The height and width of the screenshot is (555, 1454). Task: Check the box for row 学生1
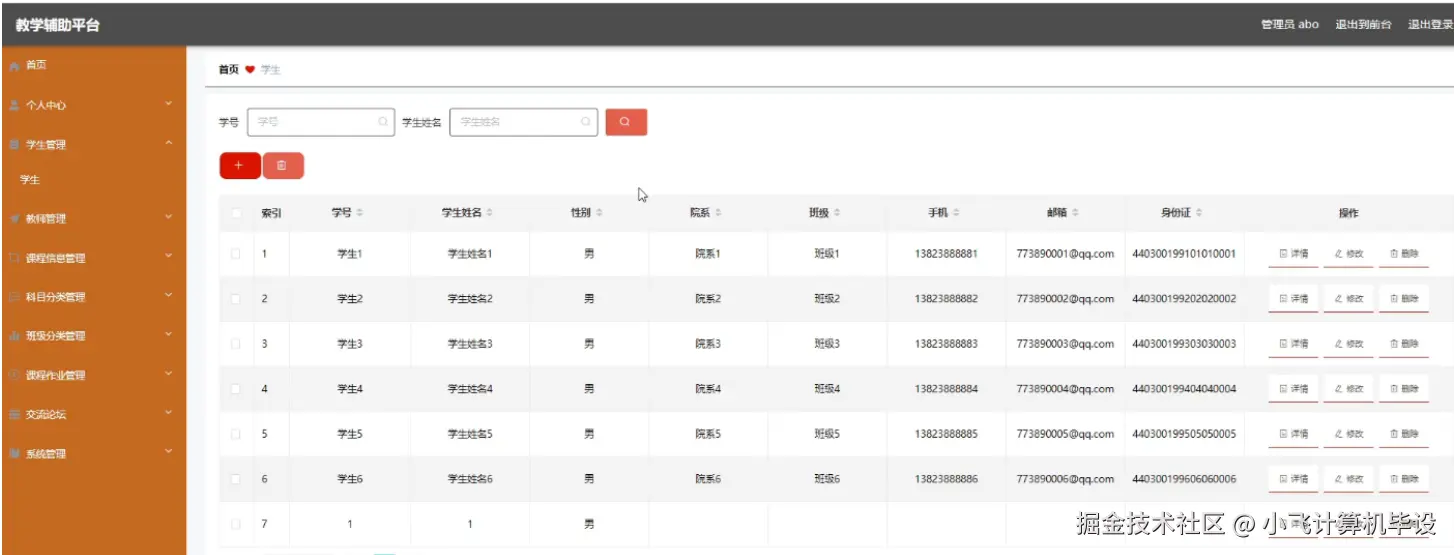point(236,254)
